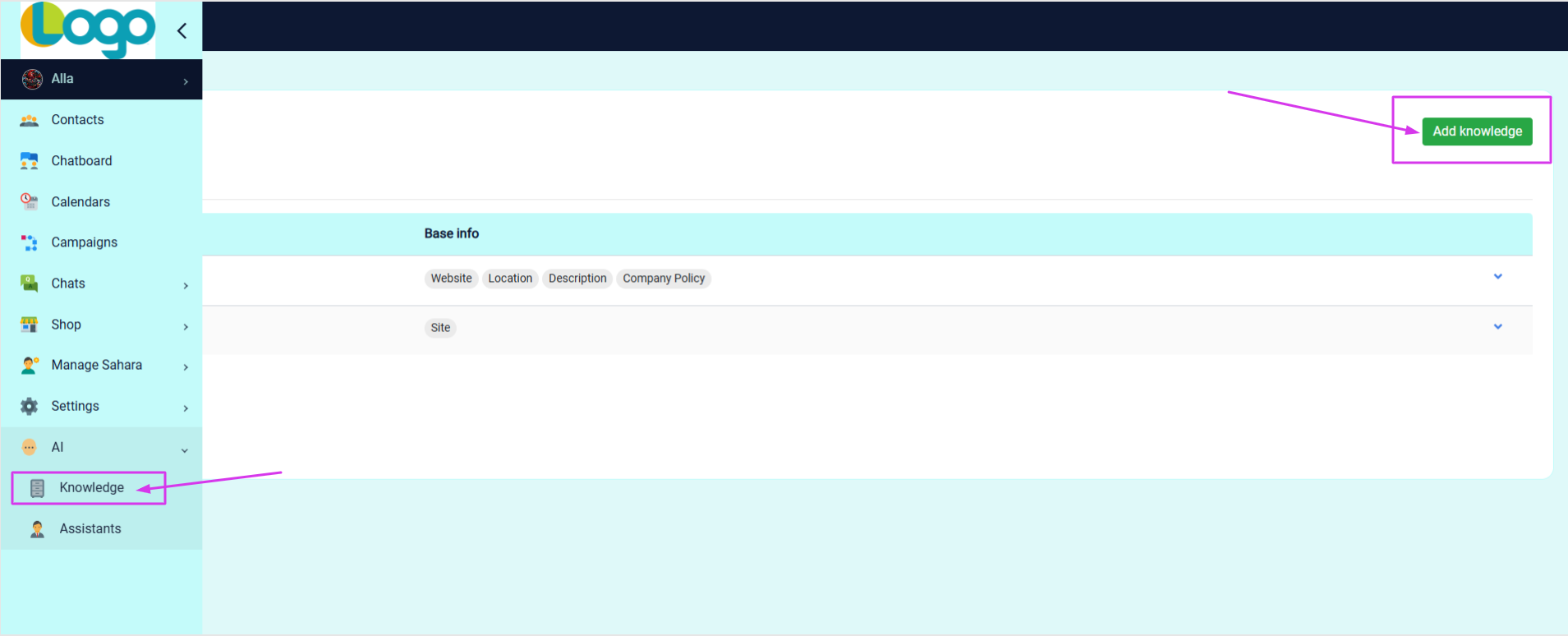Screen dimensions: 1568x636
Task: Click the Alla profile avatar
Action: coord(32,79)
